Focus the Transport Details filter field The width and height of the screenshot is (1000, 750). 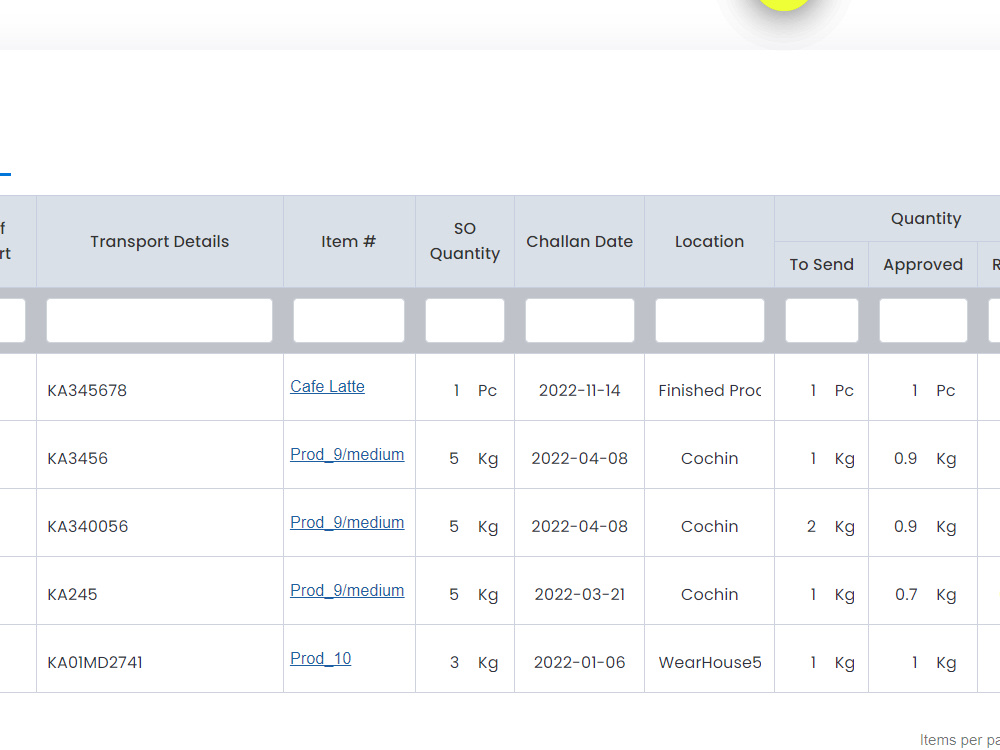159,320
